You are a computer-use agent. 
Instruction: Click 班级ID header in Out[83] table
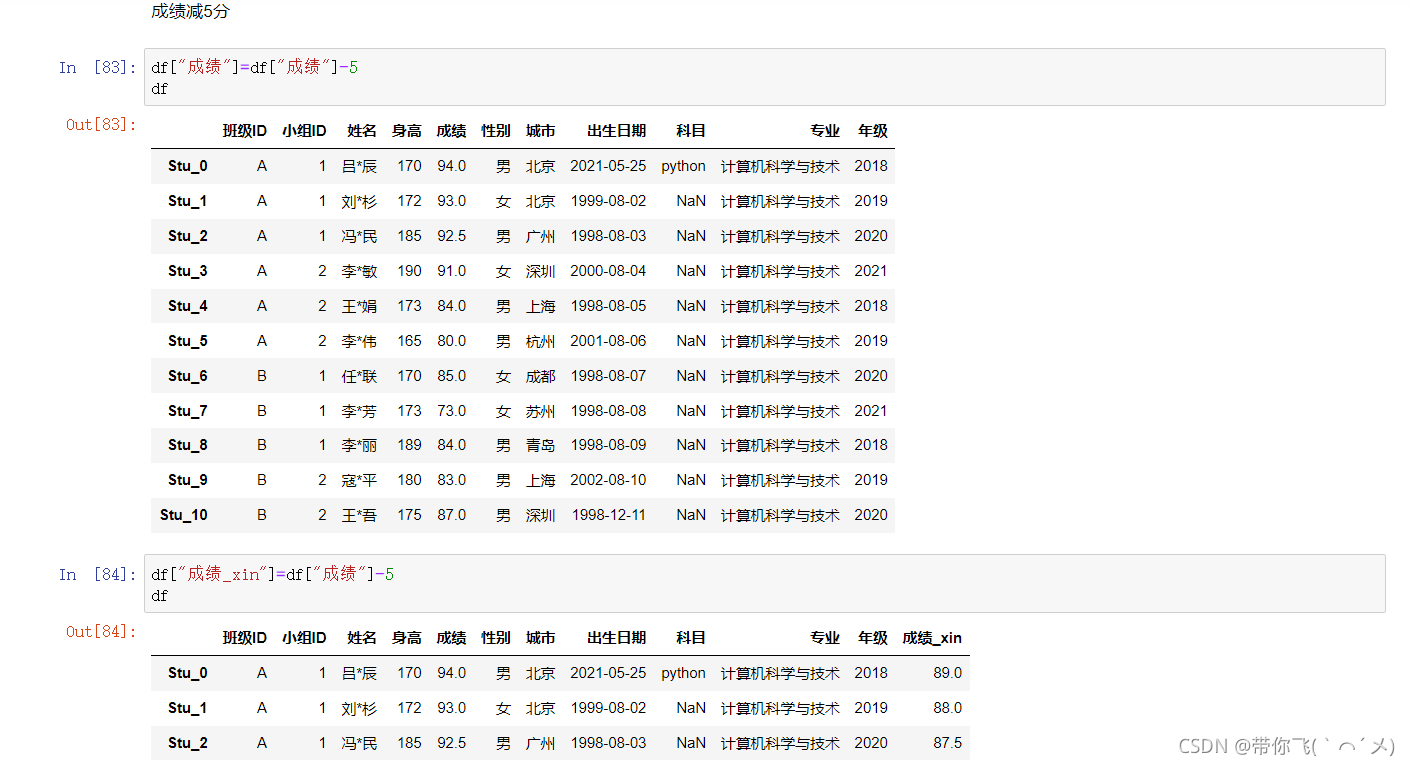(x=244, y=131)
